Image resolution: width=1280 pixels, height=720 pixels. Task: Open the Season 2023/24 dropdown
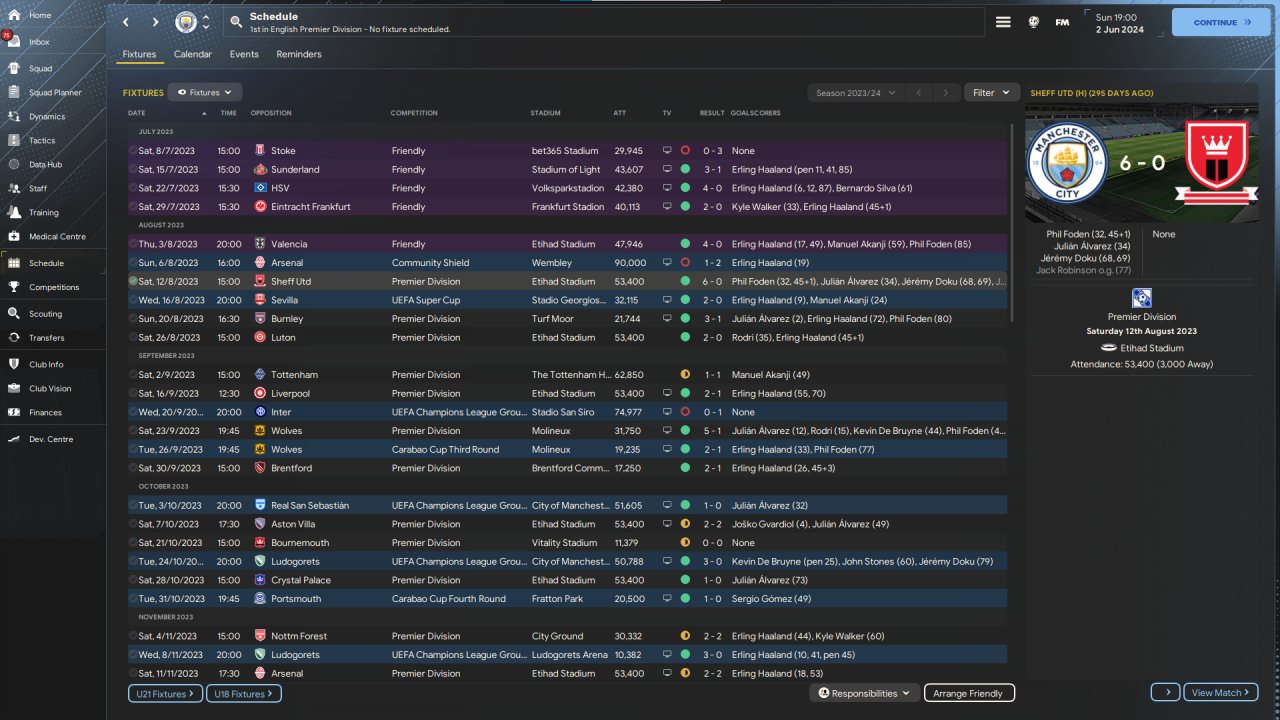pyautogui.click(x=855, y=93)
